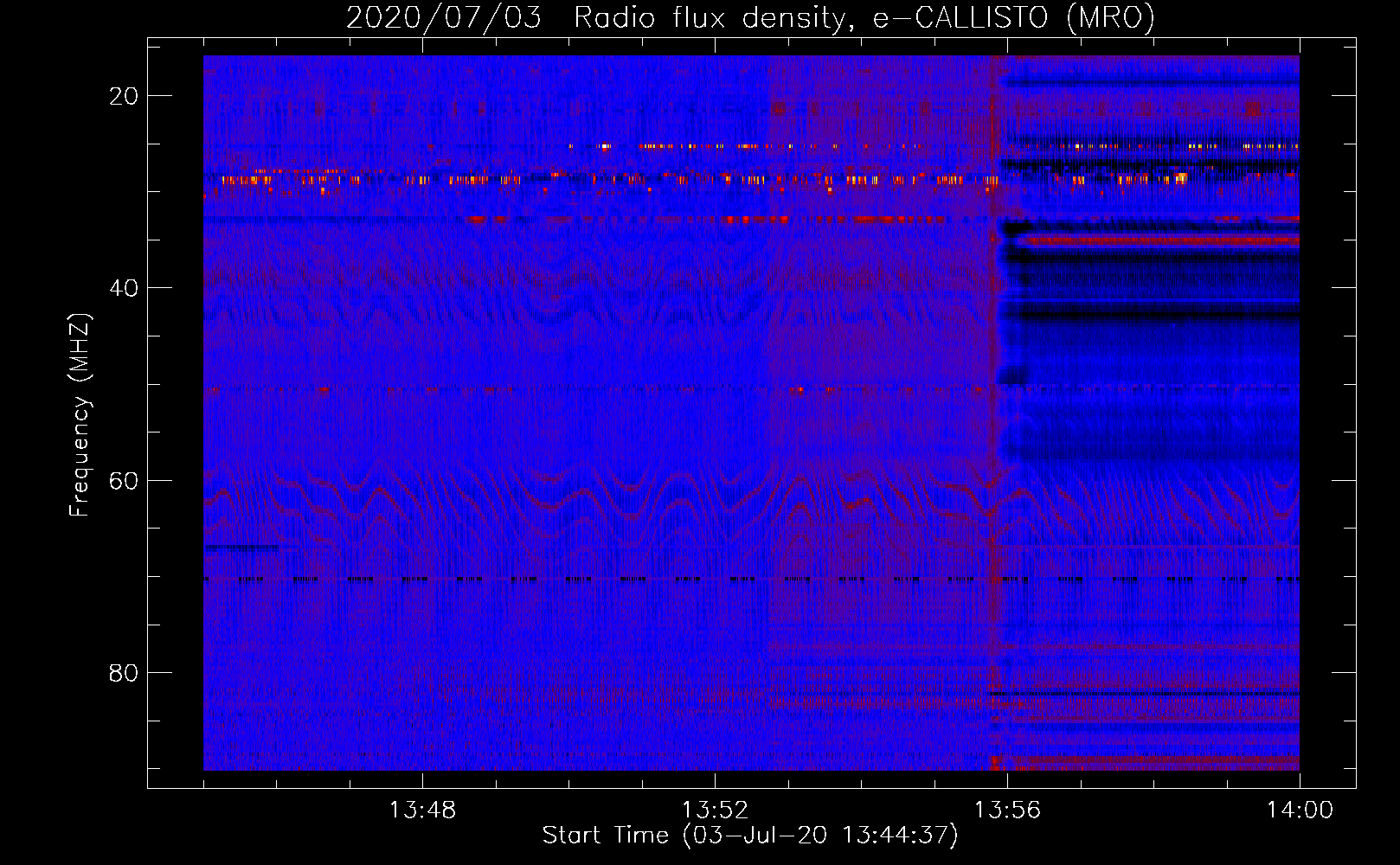Image resolution: width=1400 pixels, height=865 pixels.
Task: Click the 14:00 time tick label
Action: (1300, 811)
